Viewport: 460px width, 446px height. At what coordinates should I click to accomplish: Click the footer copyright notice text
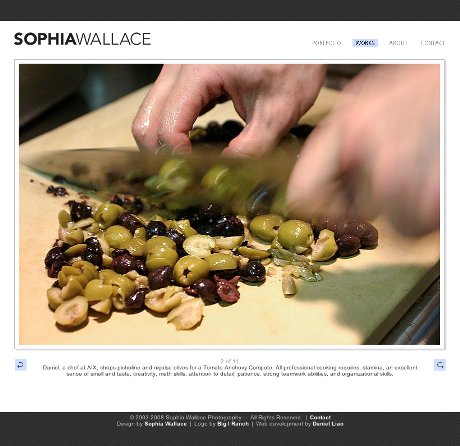185,417
